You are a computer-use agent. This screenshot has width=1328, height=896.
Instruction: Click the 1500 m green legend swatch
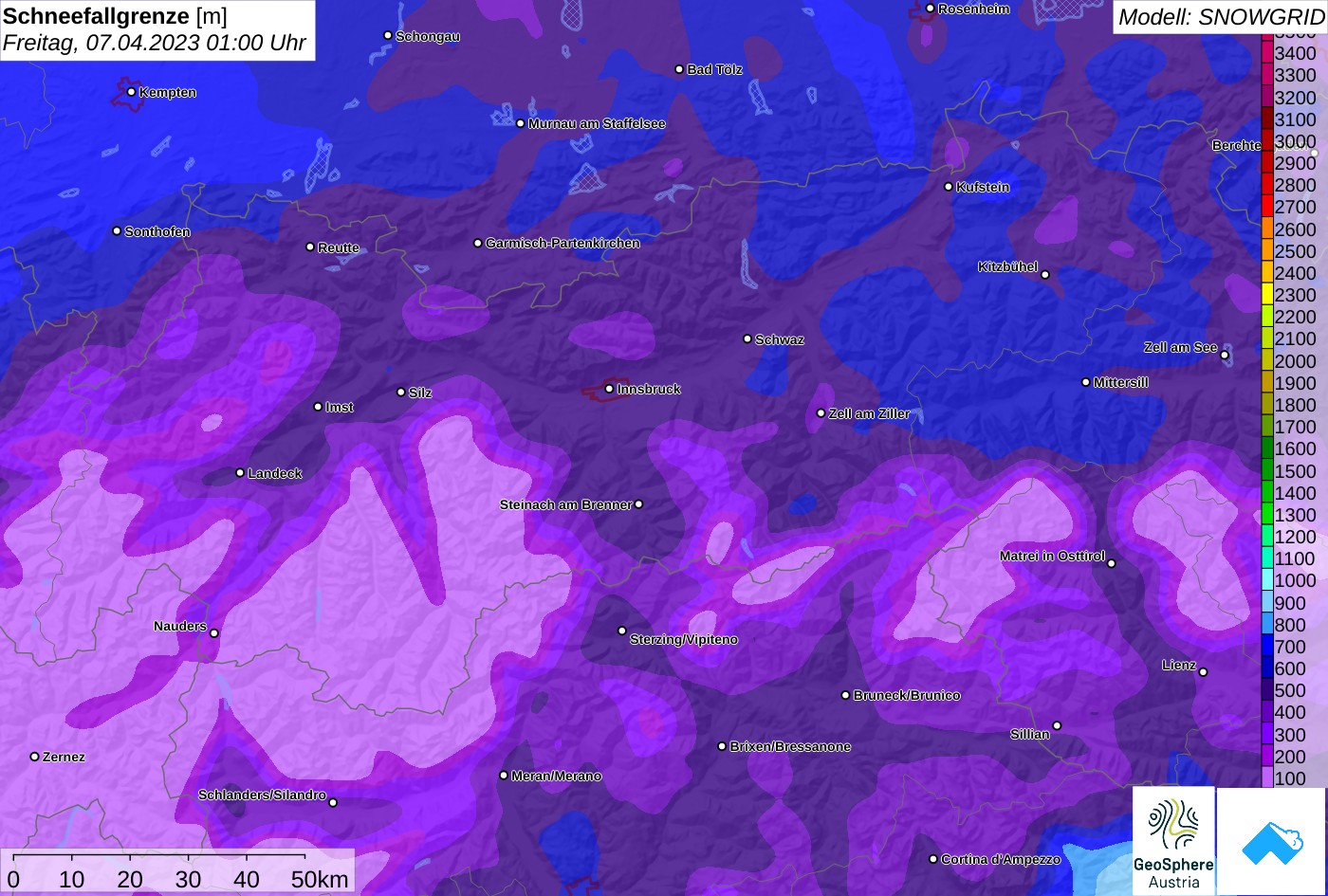(1266, 470)
